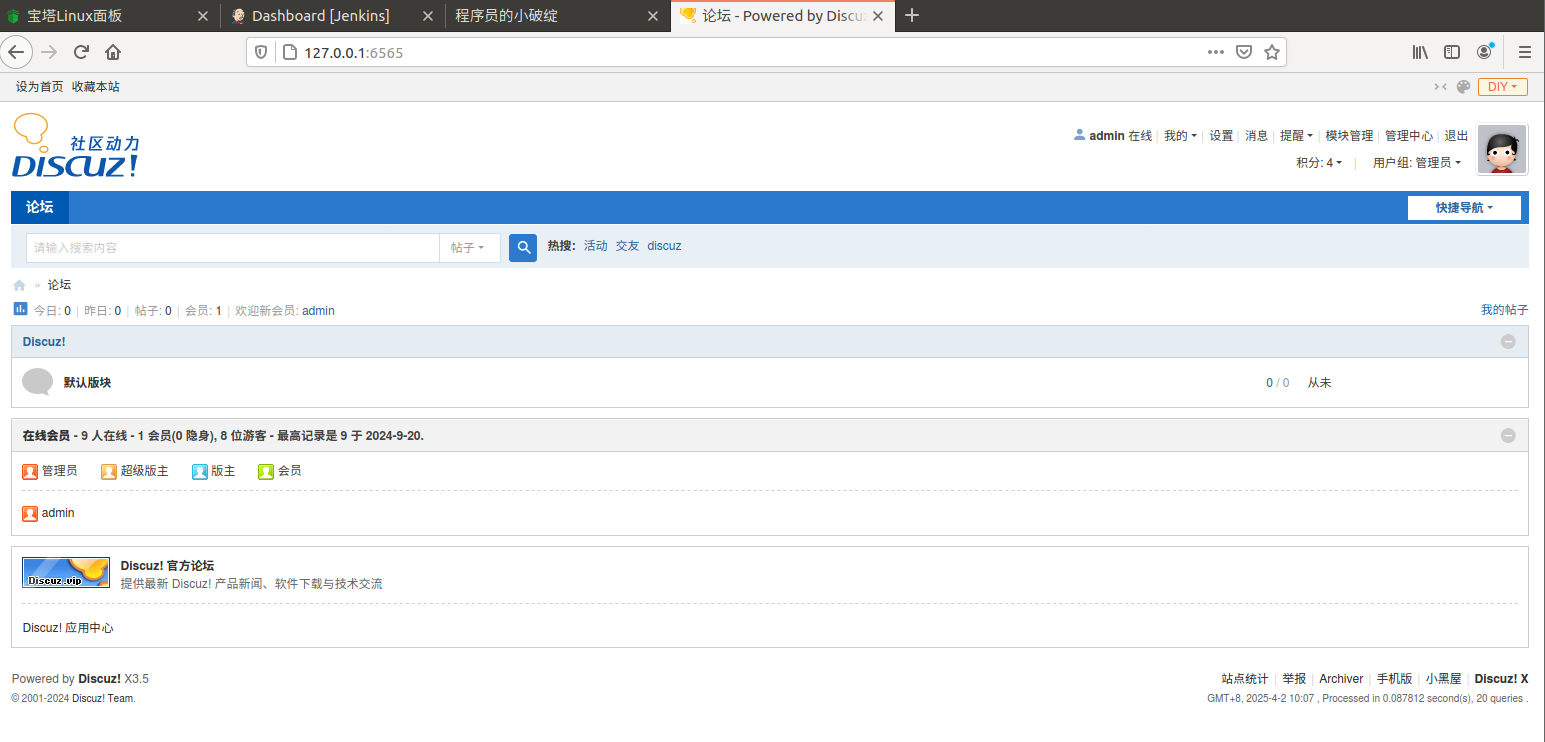The width and height of the screenshot is (1545, 742).
Task: Open 我的帖子 link
Action: tap(1505, 311)
